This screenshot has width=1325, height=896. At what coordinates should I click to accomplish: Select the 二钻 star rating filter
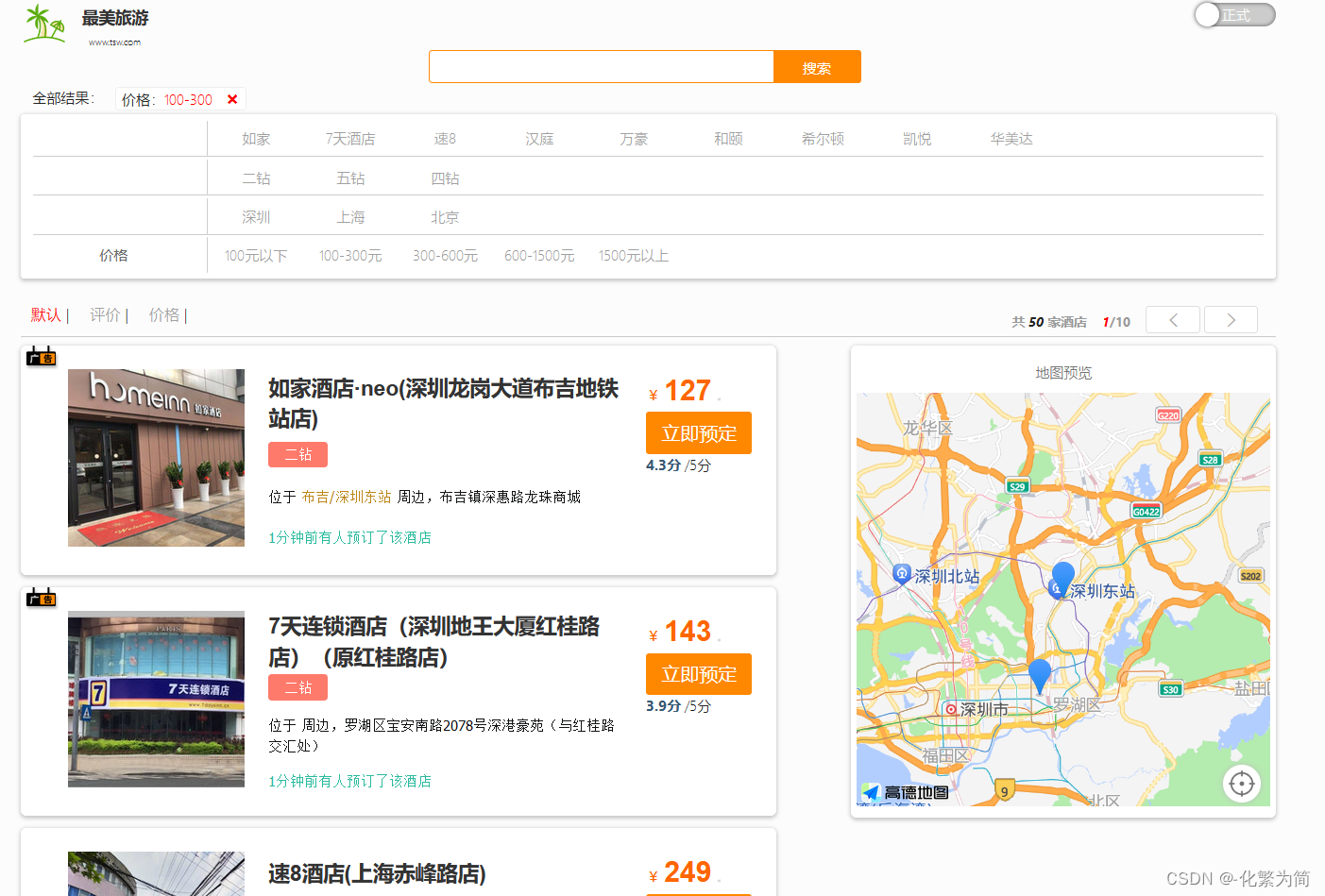click(256, 178)
